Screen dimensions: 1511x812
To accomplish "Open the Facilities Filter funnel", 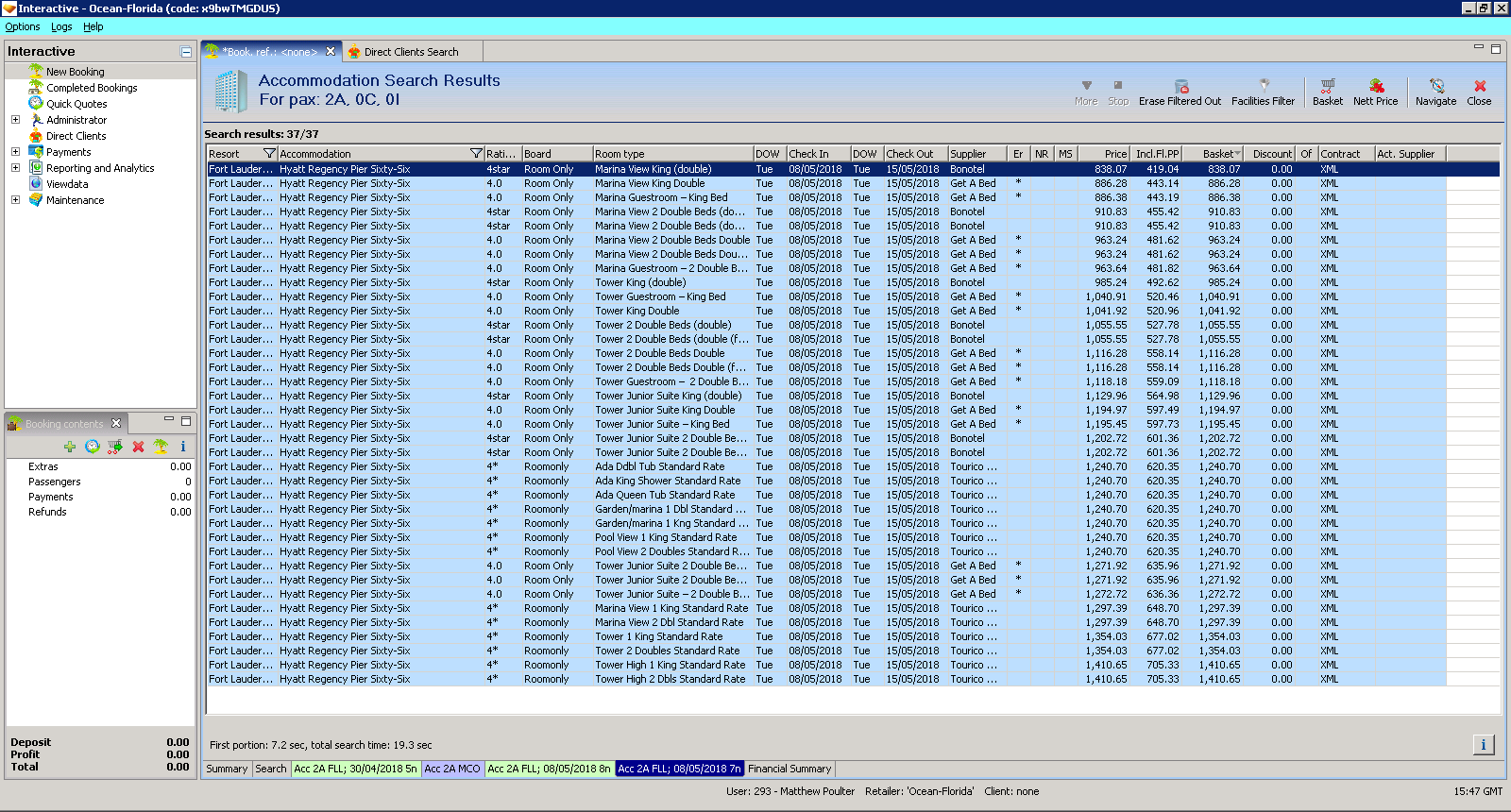I will tap(1264, 86).
